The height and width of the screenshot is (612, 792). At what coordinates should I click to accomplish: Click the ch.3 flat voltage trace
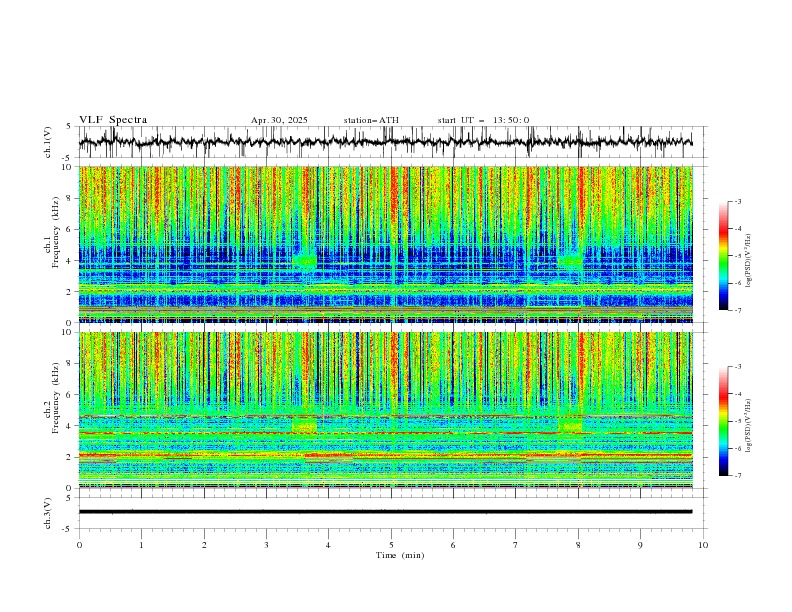tap(385, 512)
